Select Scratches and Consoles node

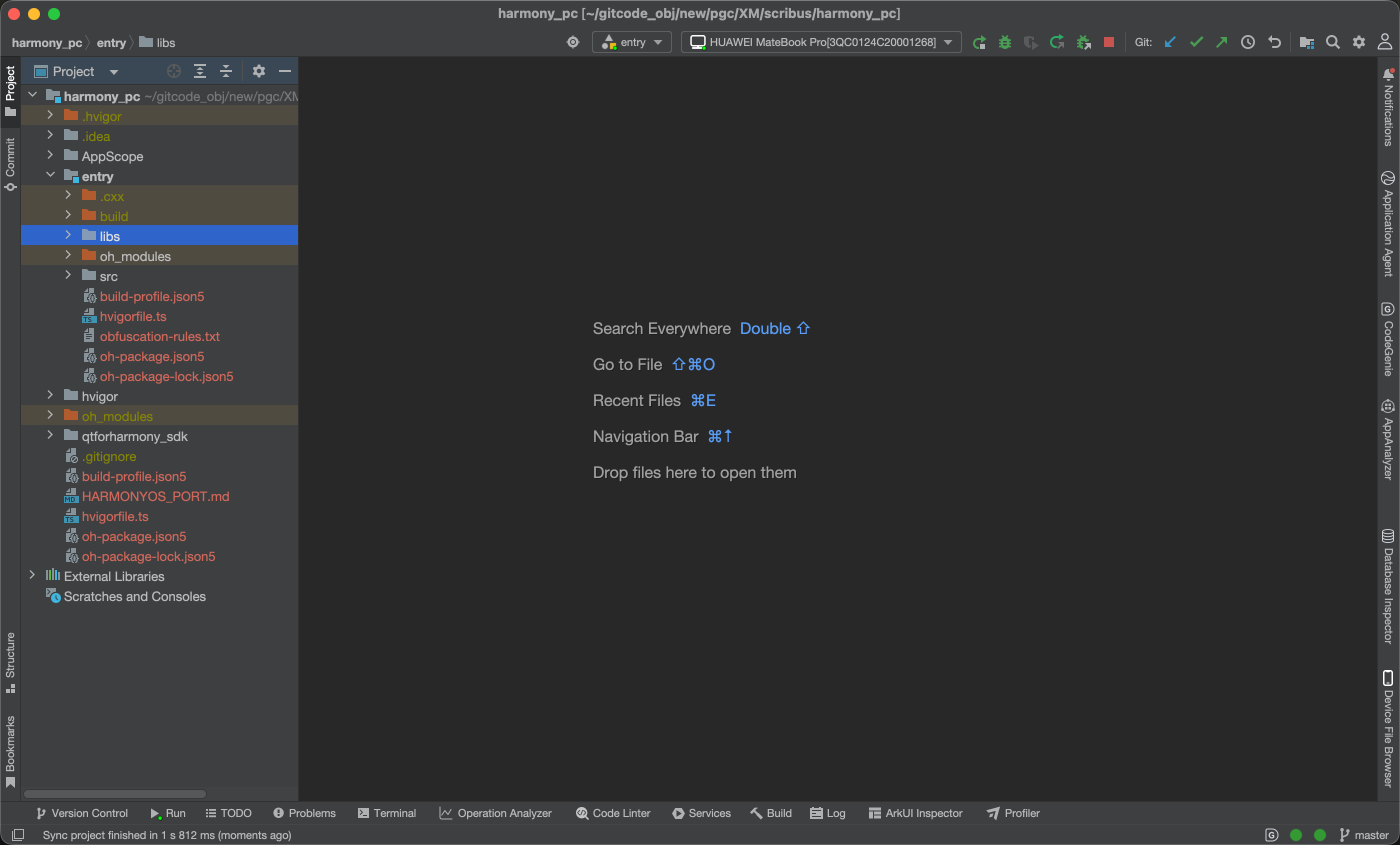(134, 596)
